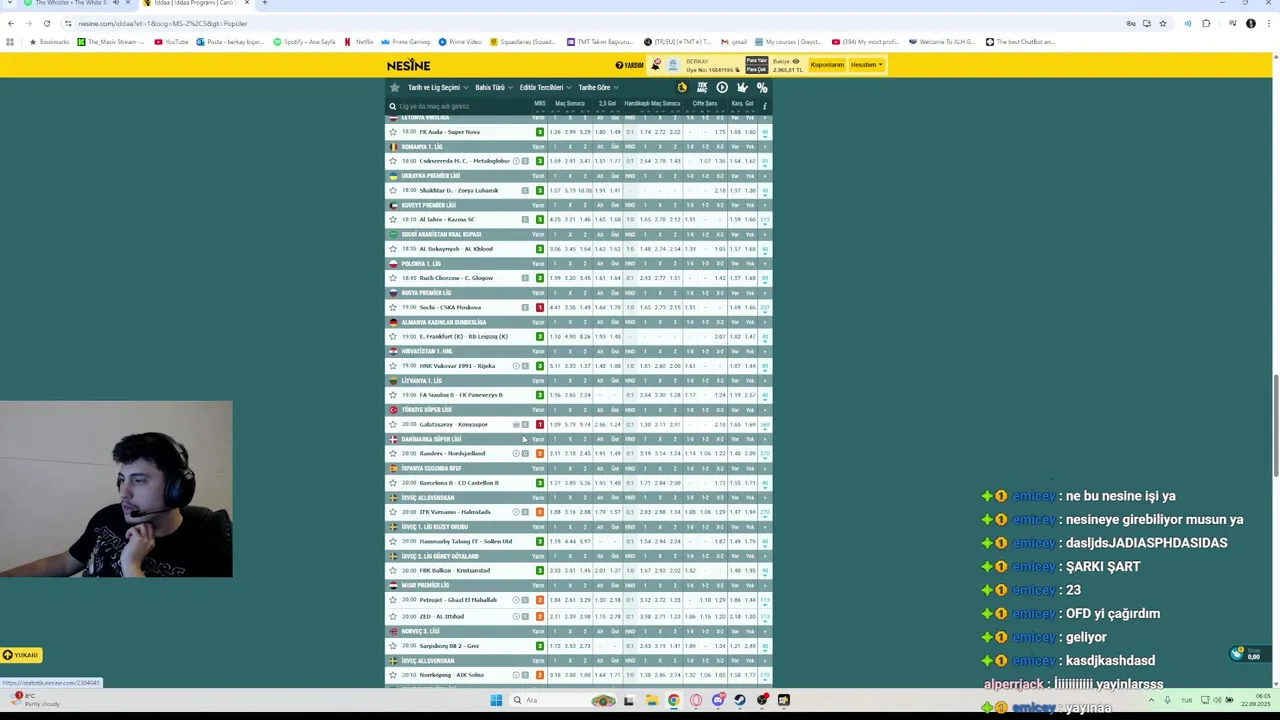
Task: Open the Yardım help link
Action: click(x=630, y=65)
